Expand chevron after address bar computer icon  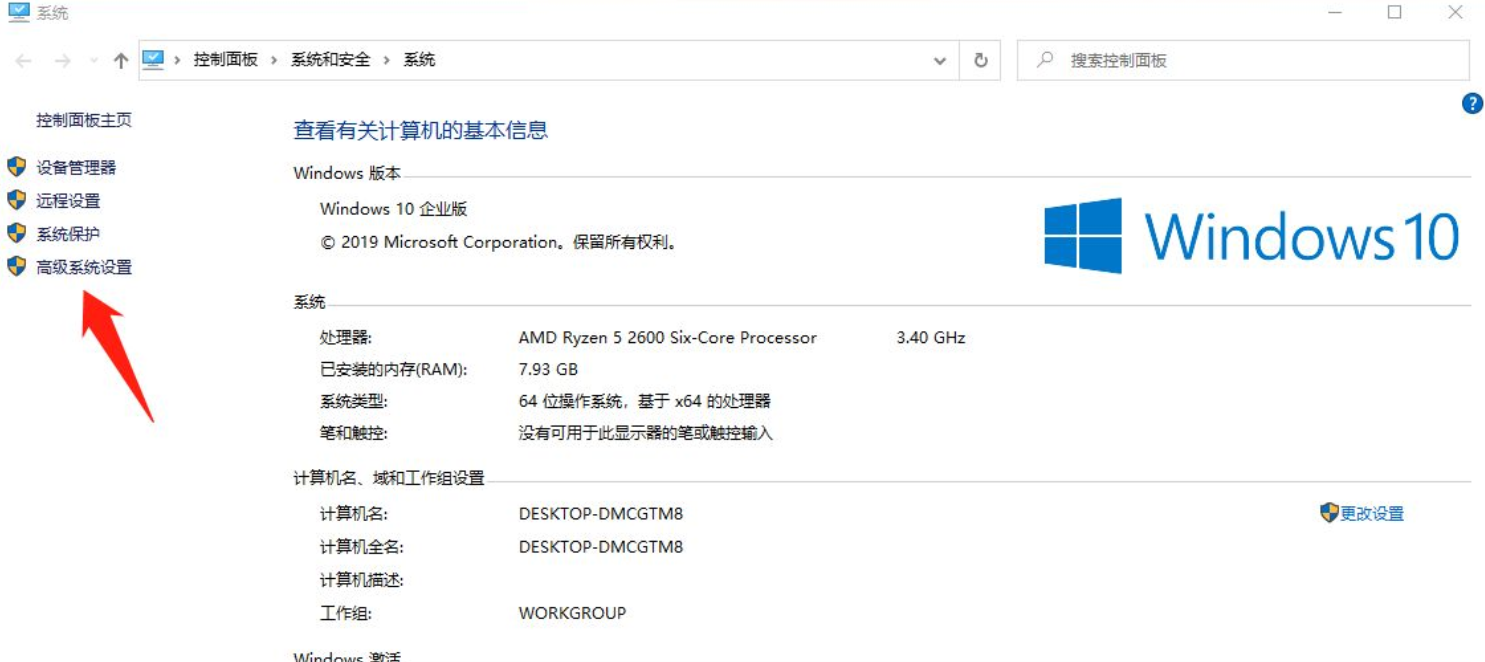178,60
